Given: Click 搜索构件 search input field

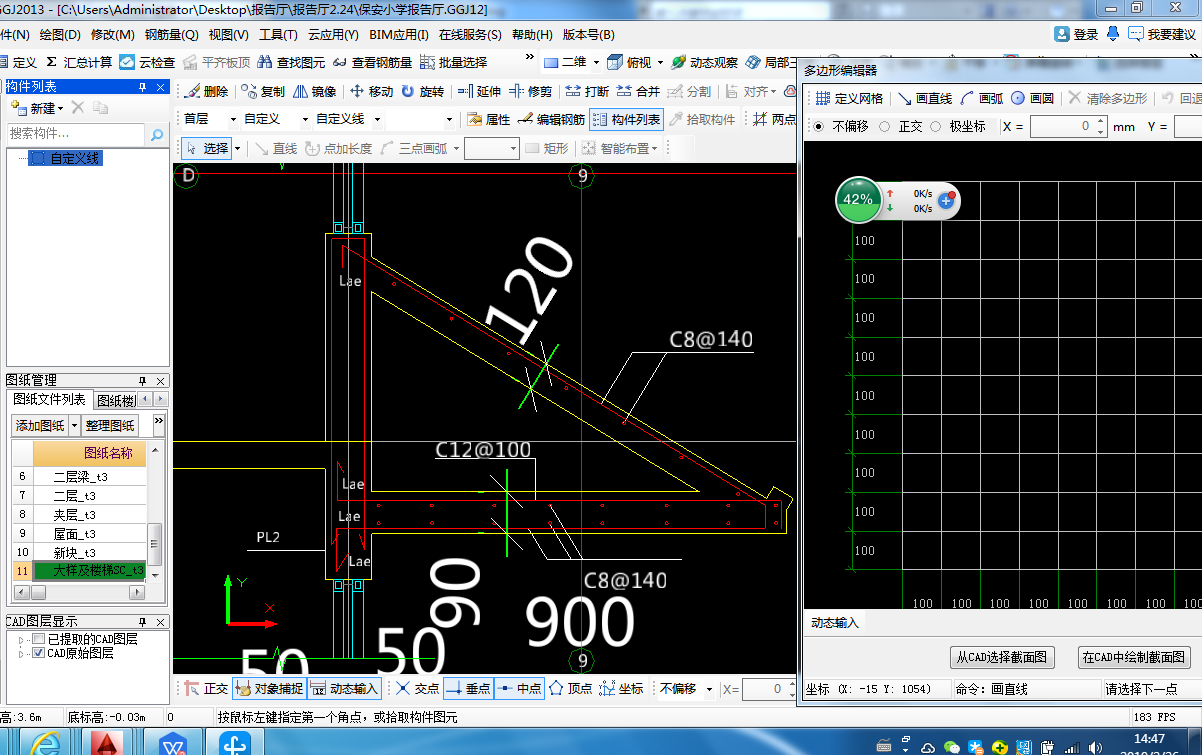Looking at the screenshot, I should (76, 134).
